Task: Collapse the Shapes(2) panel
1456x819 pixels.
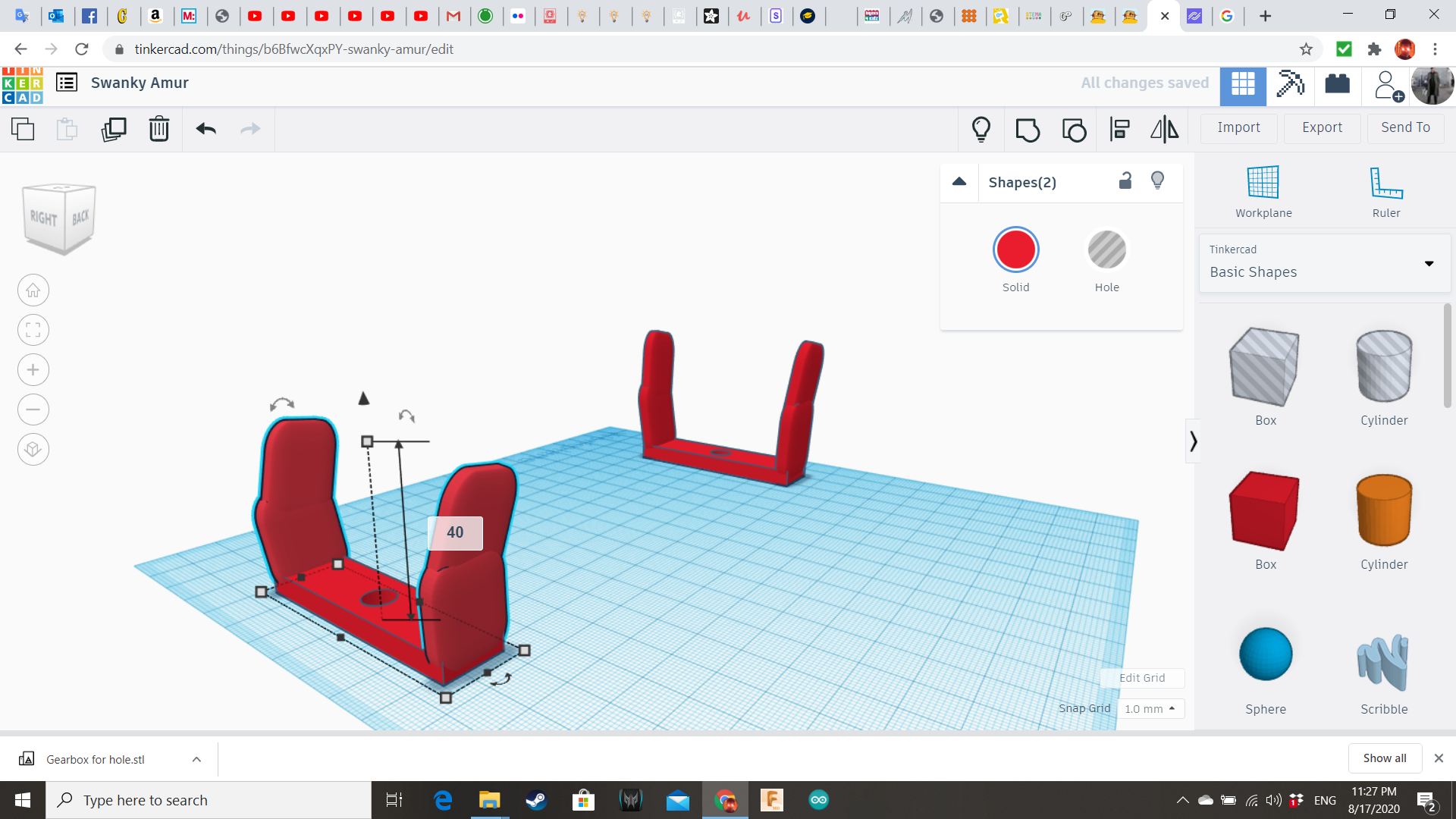Action: coord(959,181)
